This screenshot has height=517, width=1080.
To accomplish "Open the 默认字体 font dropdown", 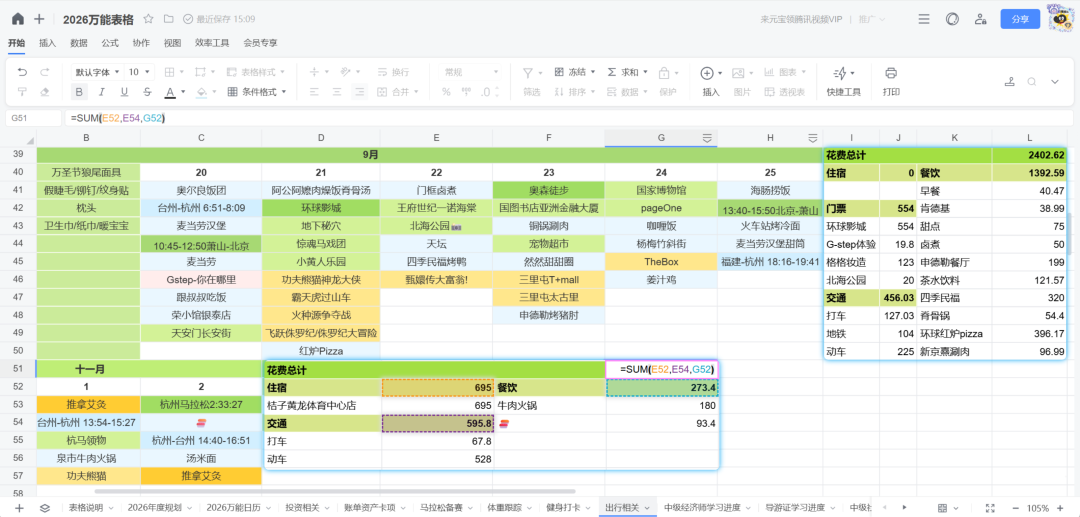I will click(x=97, y=72).
